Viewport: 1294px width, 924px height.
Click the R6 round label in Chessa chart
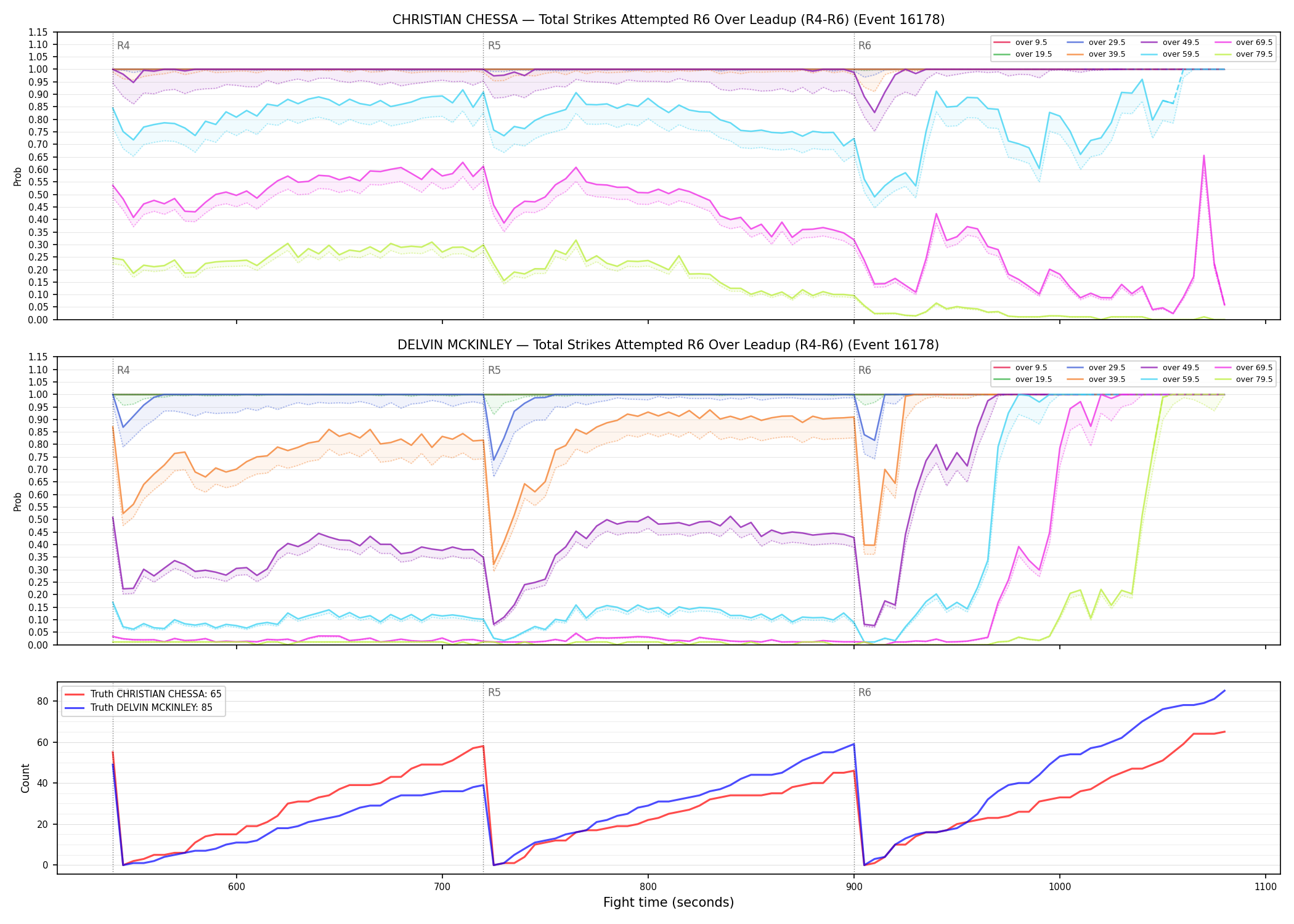point(865,46)
